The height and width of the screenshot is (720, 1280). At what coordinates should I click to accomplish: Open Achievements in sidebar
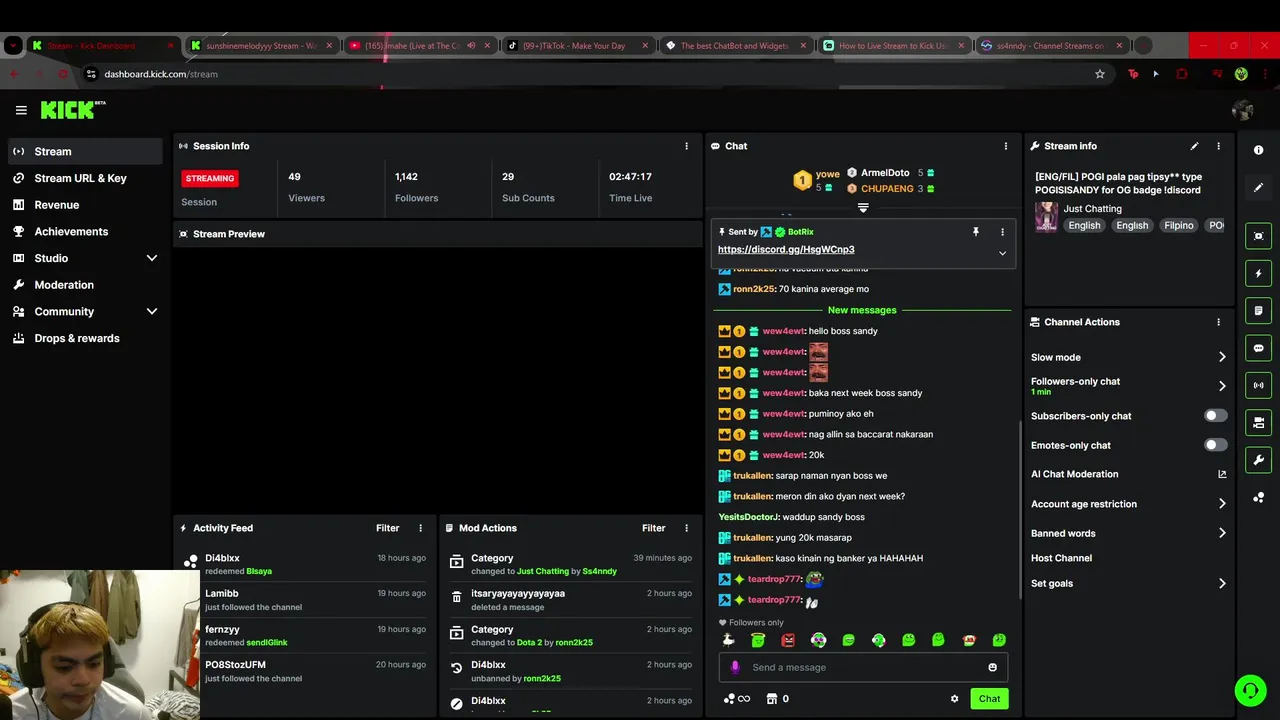pyautogui.click(x=85, y=231)
